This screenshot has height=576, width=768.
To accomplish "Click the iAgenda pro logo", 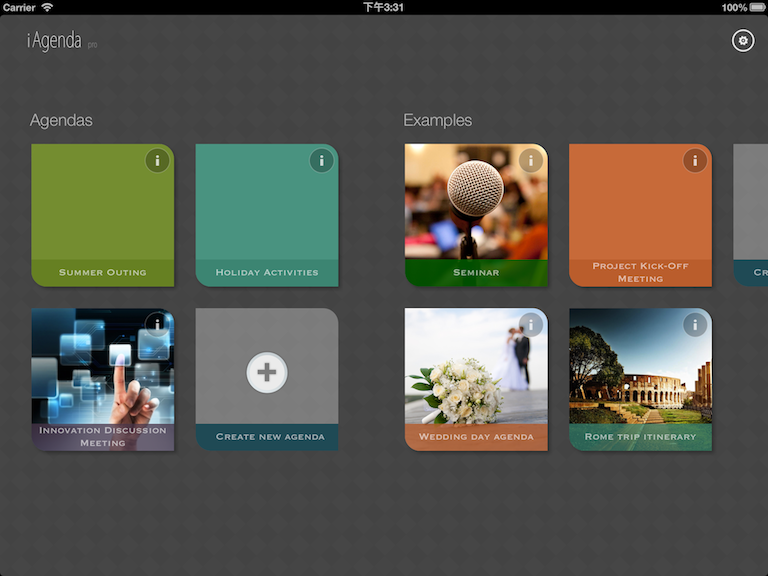I will tap(62, 41).
